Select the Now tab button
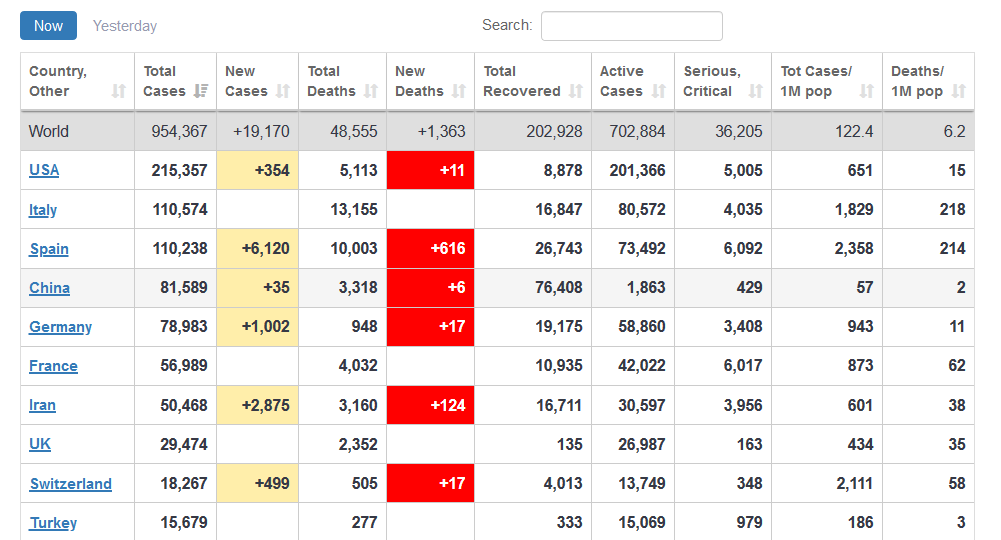The image size is (1001, 540). coord(48,26)
